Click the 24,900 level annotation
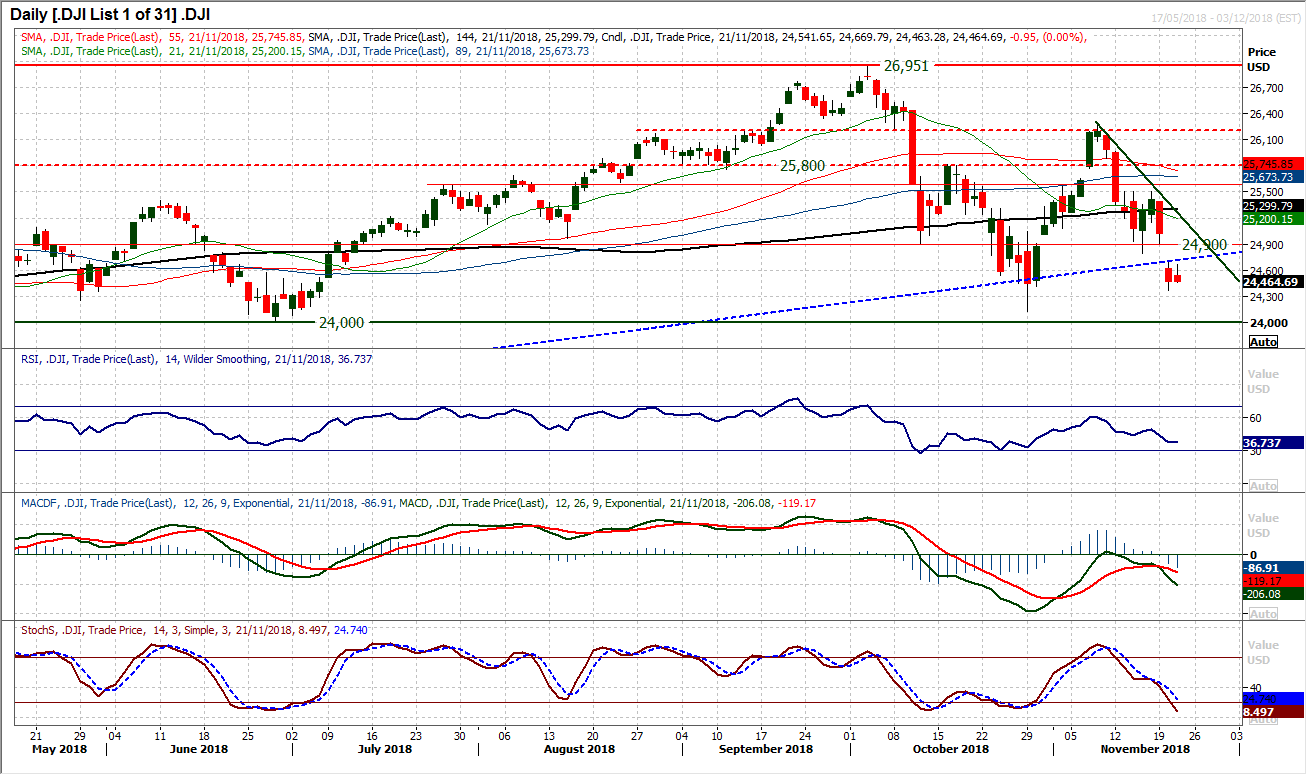 tap(1204, 244)
